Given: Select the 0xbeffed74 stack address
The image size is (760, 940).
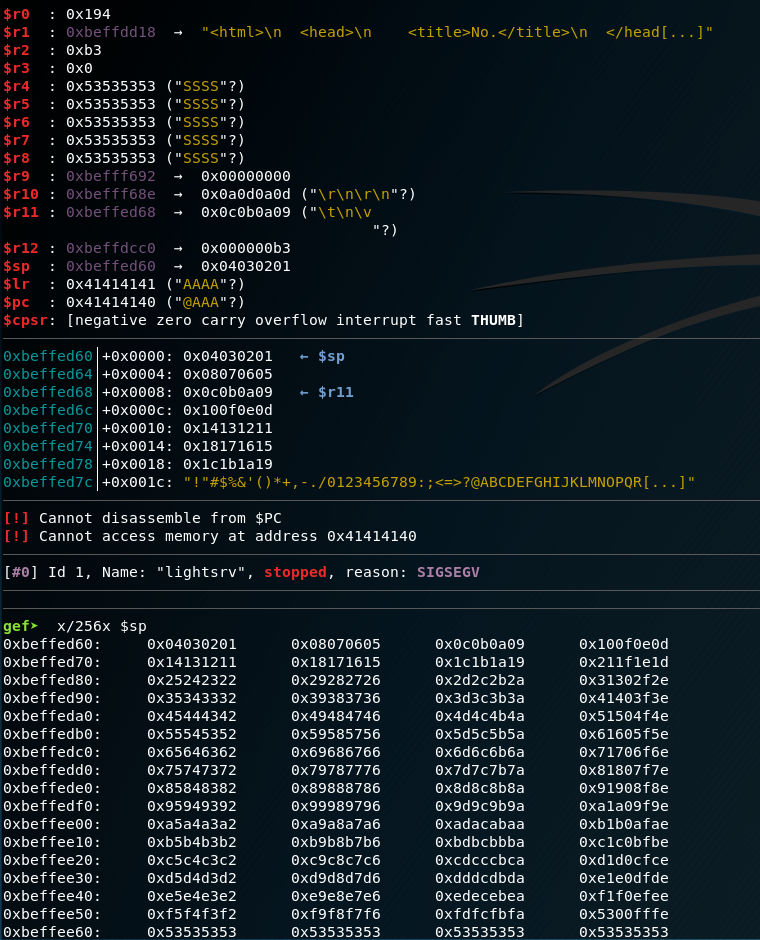Looking at the screenshot, I should 48,446.
